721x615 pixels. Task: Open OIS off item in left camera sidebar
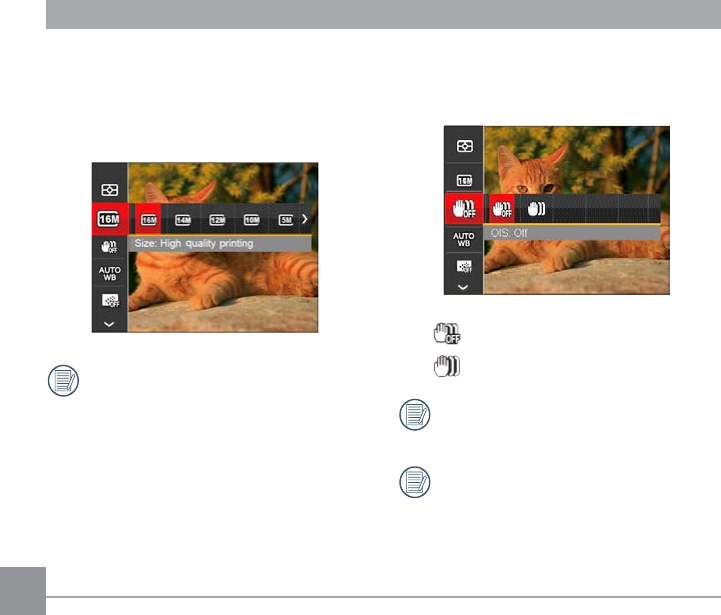(109, 247)
